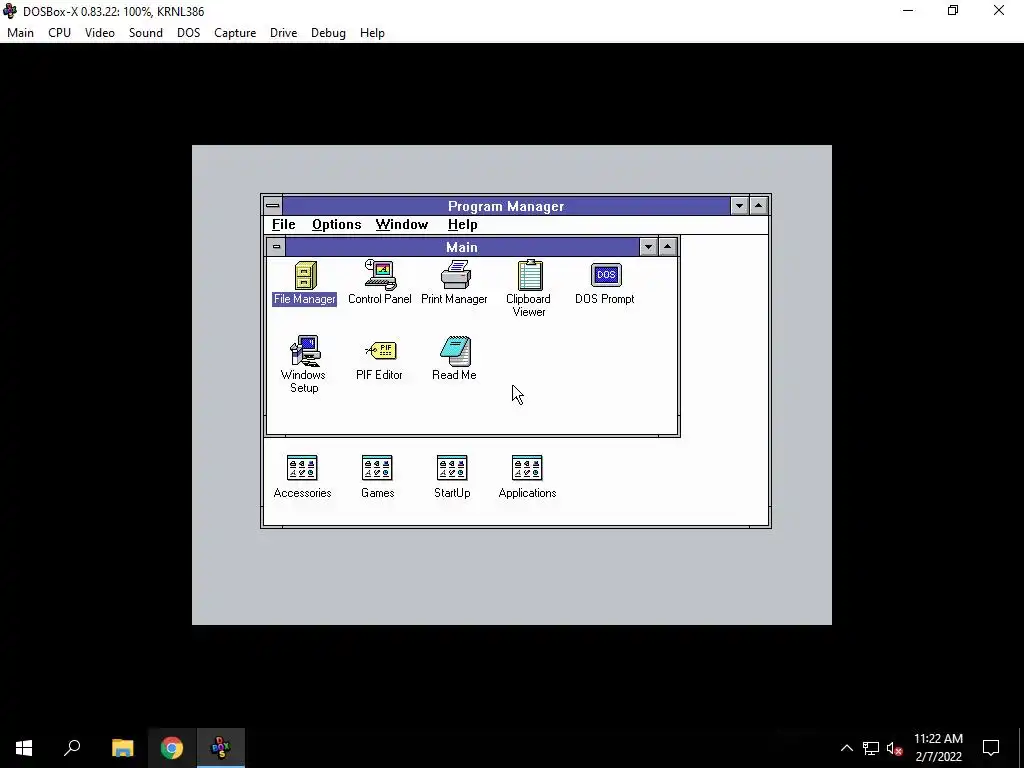This screenshot has height=768, width=1024.
Task: Open DOSBox-X Main menu
Action: point(20,33)
